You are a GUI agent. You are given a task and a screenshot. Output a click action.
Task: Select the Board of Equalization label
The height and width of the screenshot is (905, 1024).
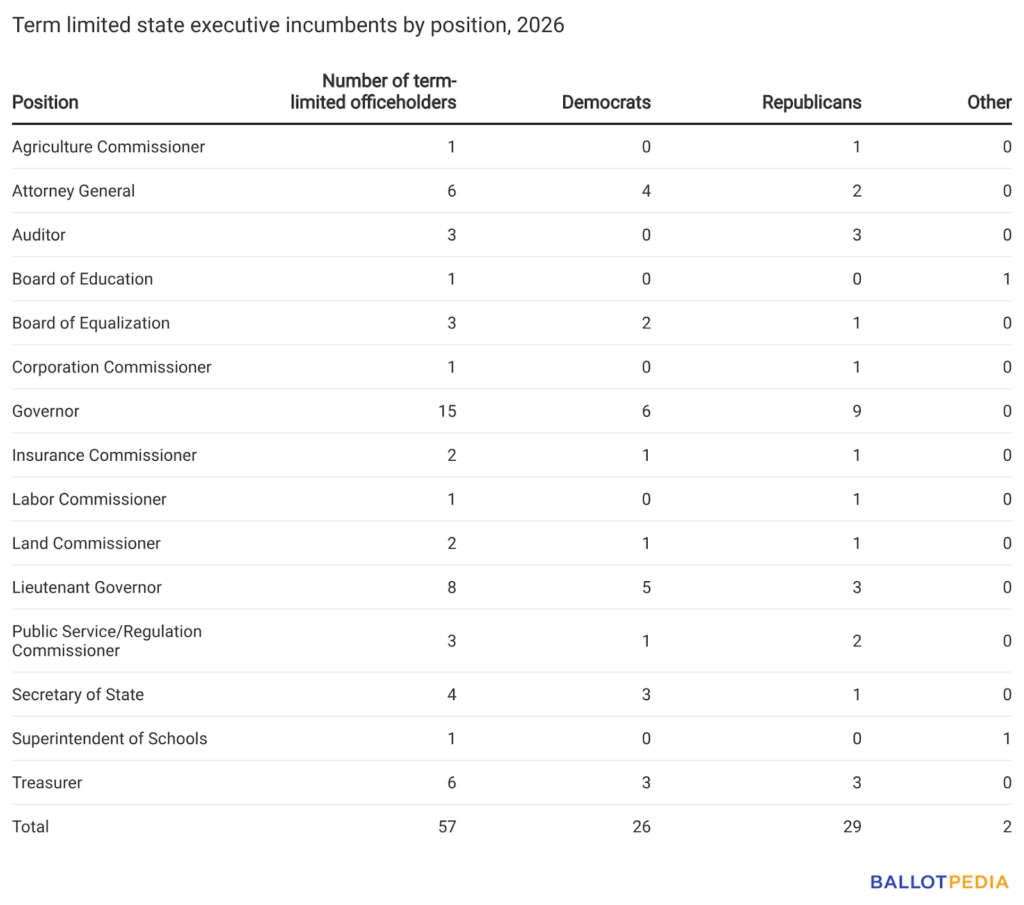91,323
